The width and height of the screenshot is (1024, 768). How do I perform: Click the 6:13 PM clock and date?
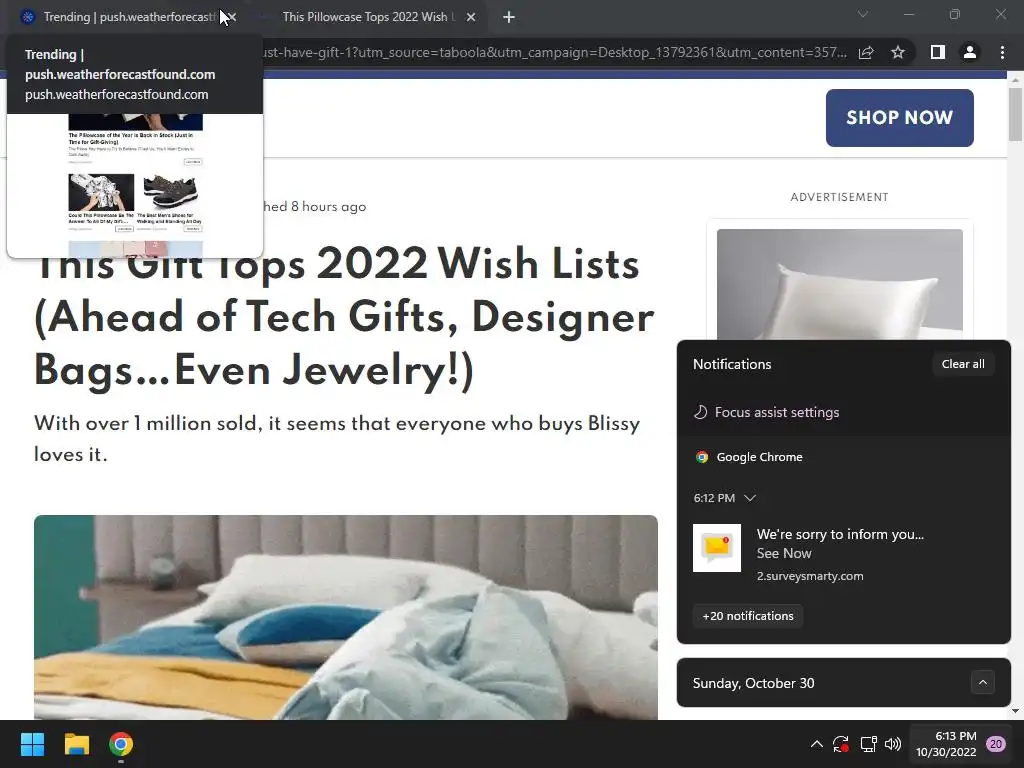tap(946, 744)
